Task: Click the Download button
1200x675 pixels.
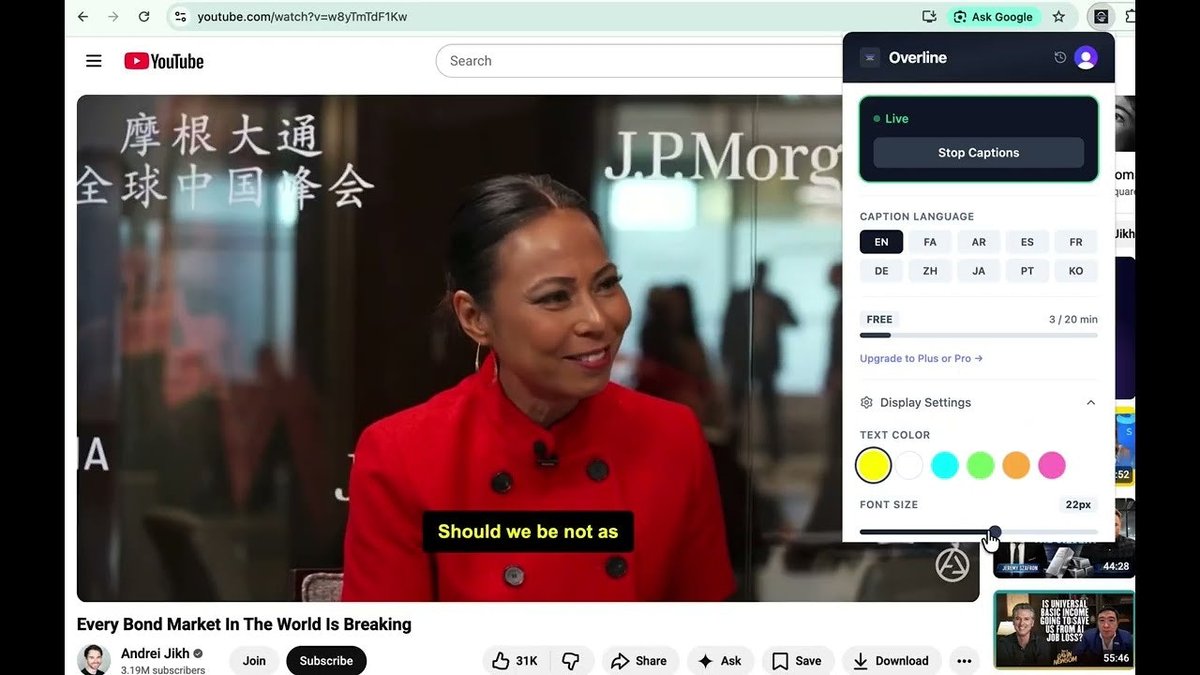Action: pos(891,661)
